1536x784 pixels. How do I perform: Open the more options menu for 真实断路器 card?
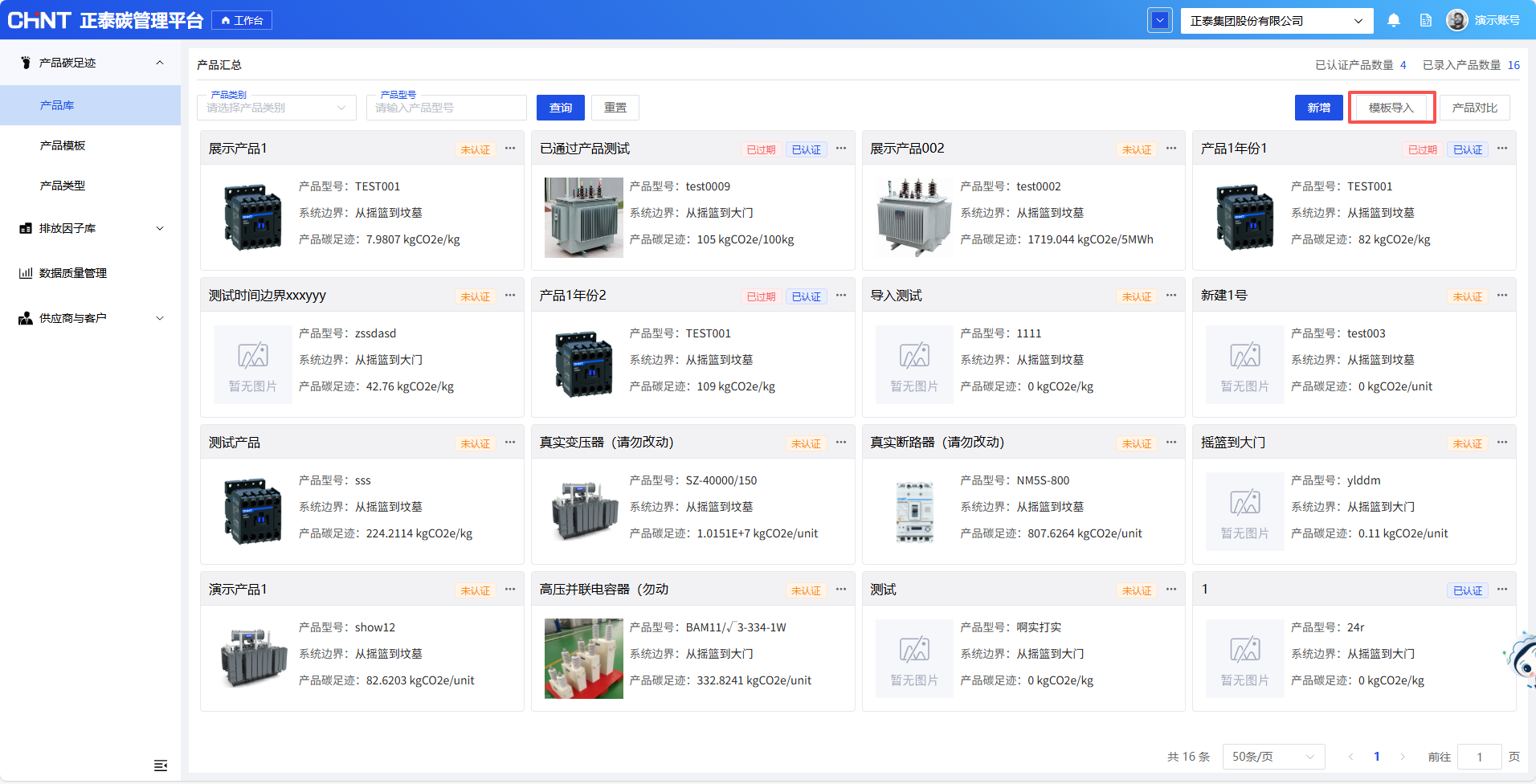point(1171,443)
